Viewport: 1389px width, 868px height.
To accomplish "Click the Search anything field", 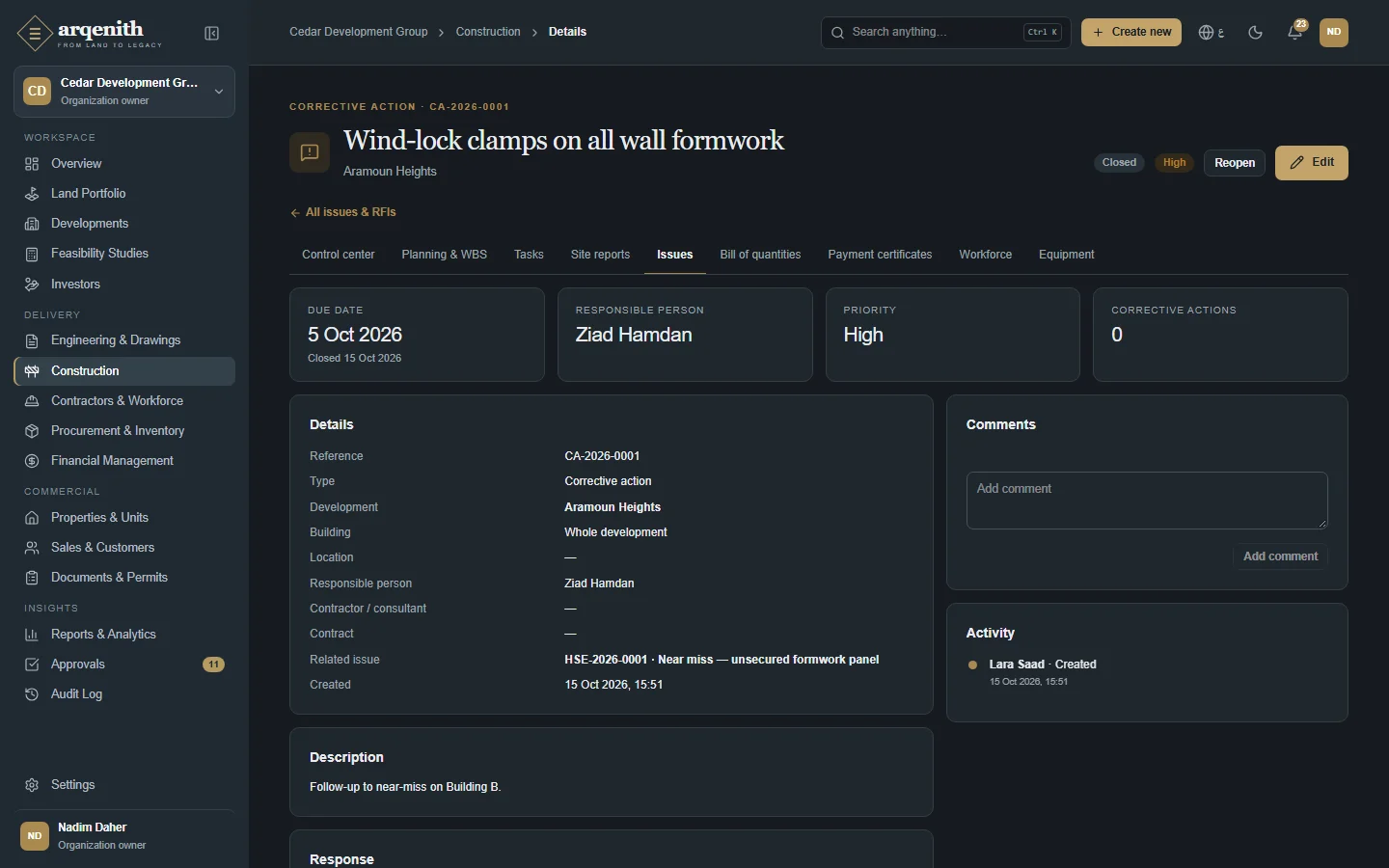I will [945, 32].
